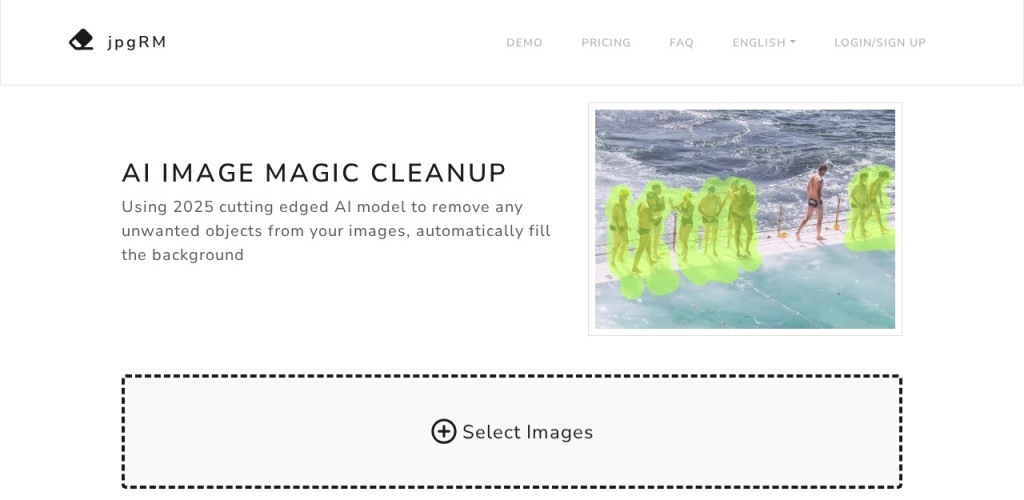This screenshot has width=1024, height=500.
Task: Open the PRICING page link
Action: [x=606, y=43]
